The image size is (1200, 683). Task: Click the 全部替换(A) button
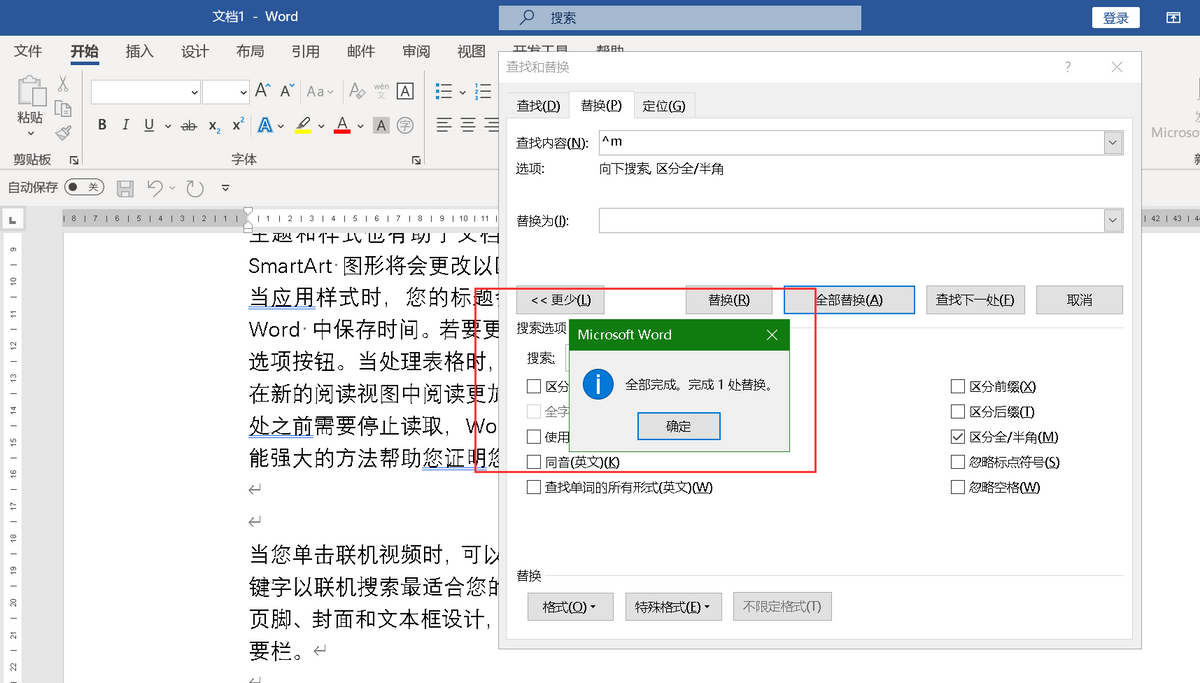[x=849, y=300]
